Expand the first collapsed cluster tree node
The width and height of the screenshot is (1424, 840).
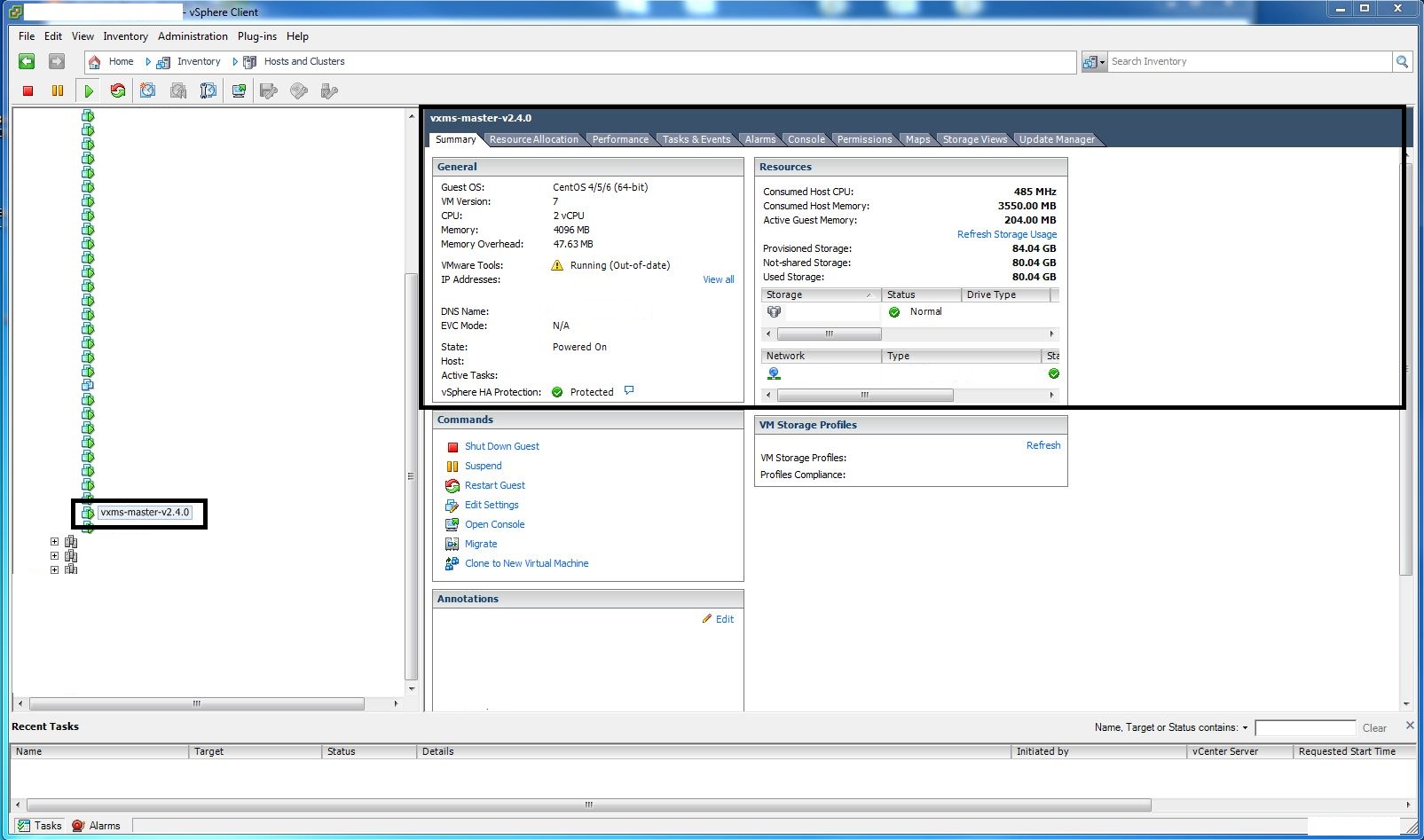point(54,541)
